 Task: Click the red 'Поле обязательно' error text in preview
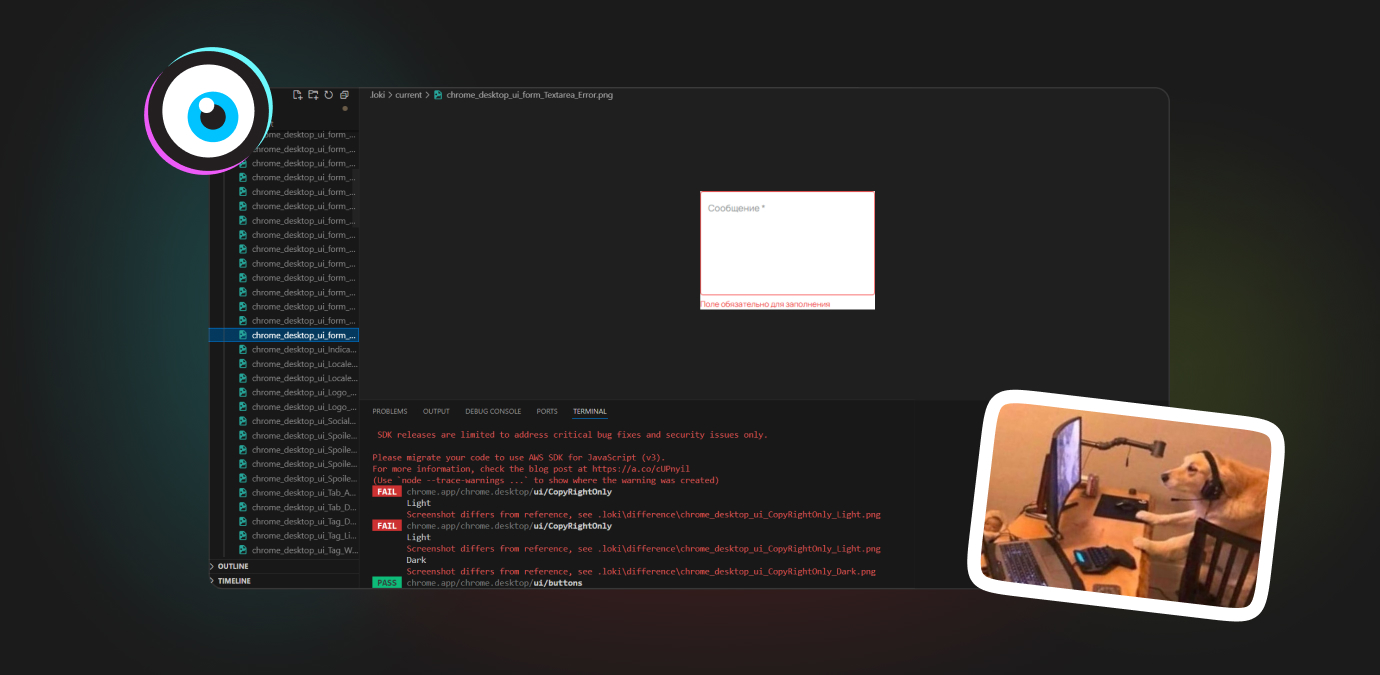[765, 303]
